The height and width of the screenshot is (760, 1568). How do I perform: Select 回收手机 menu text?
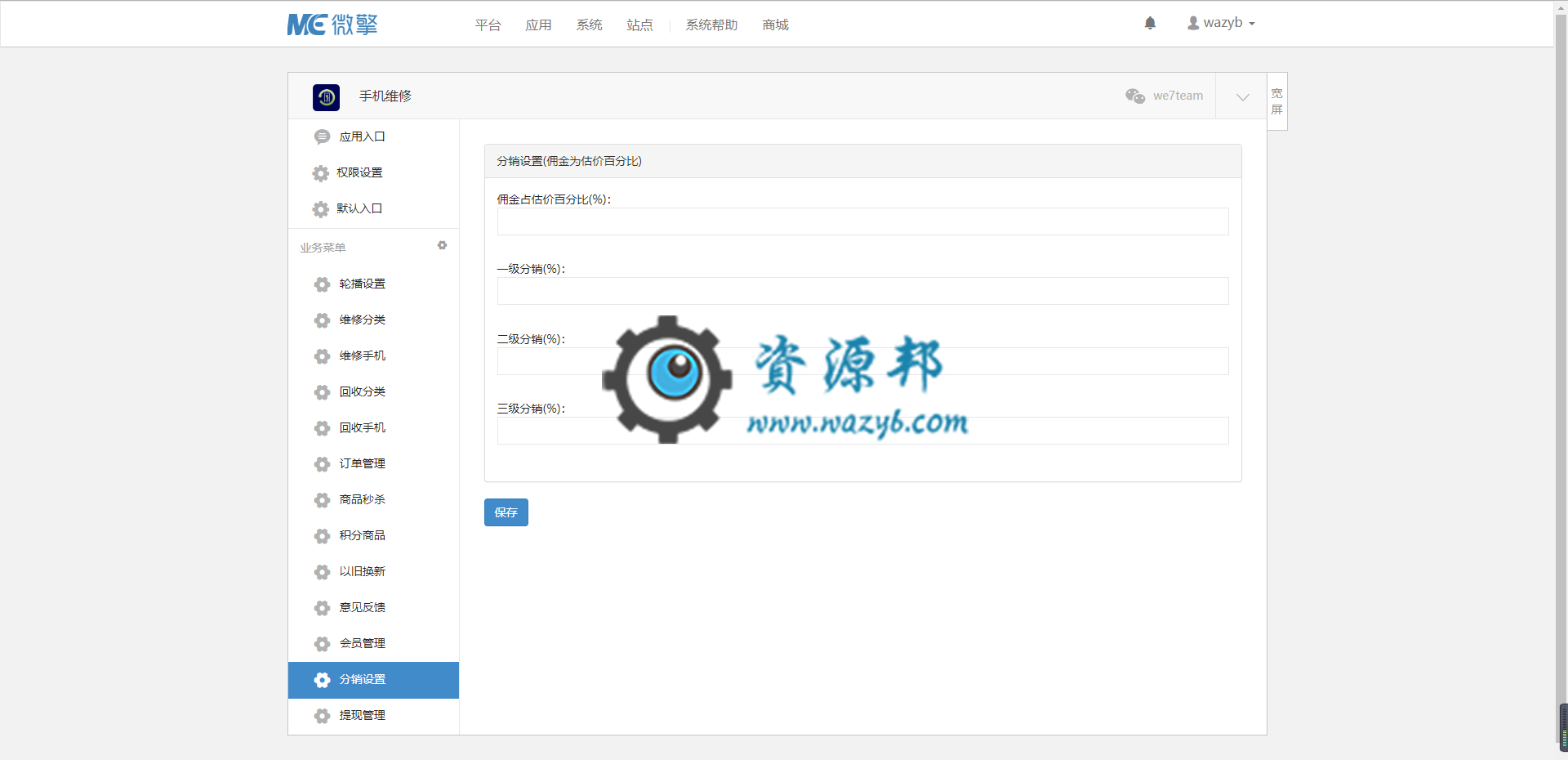pyautogui.click(x=362, y=428)
